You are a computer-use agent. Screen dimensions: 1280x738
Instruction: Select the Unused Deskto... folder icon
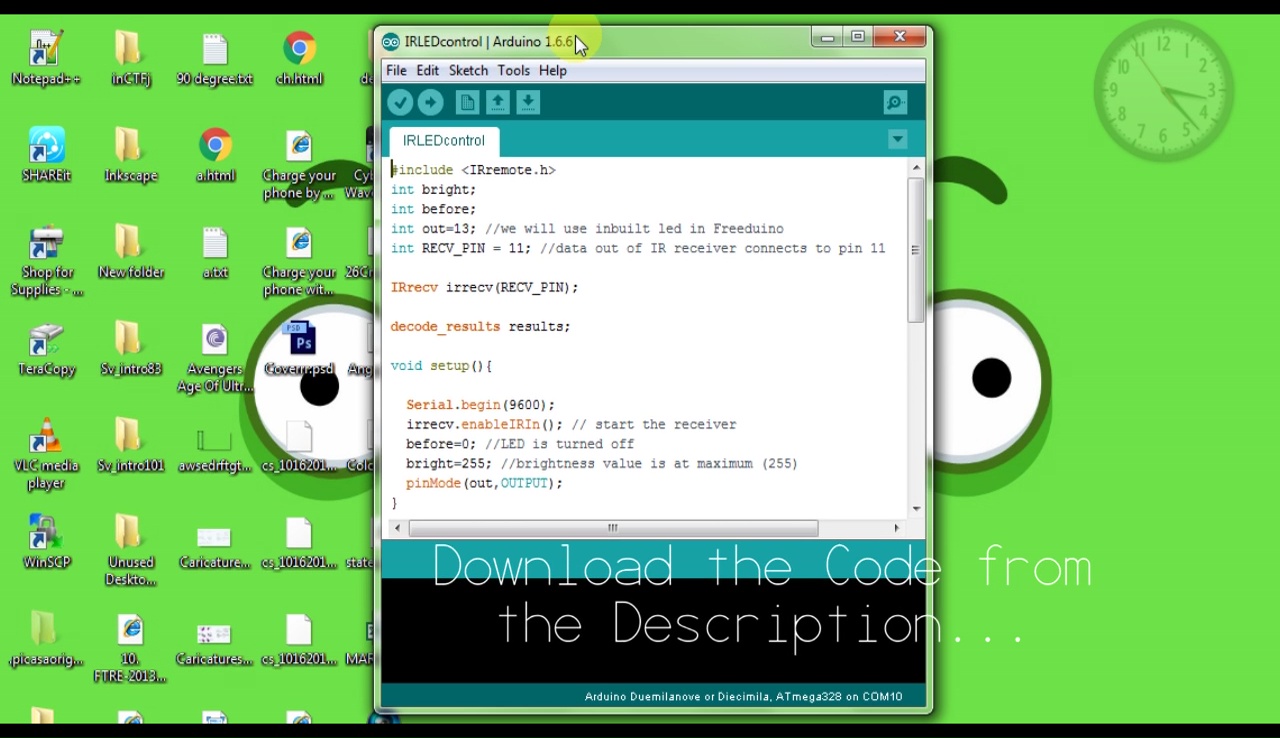(131, 552)
